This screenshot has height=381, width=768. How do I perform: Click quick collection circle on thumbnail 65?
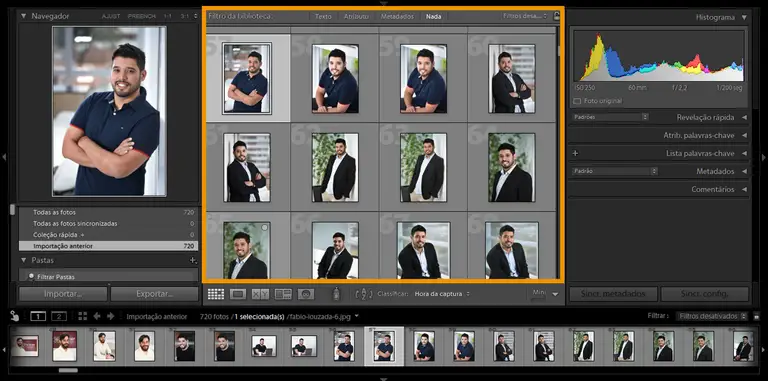(264, 228)
